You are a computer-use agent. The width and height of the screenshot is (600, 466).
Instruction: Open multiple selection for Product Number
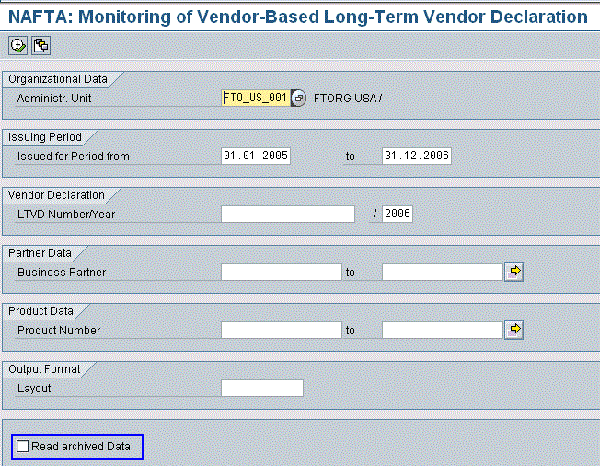coord(514,330)
